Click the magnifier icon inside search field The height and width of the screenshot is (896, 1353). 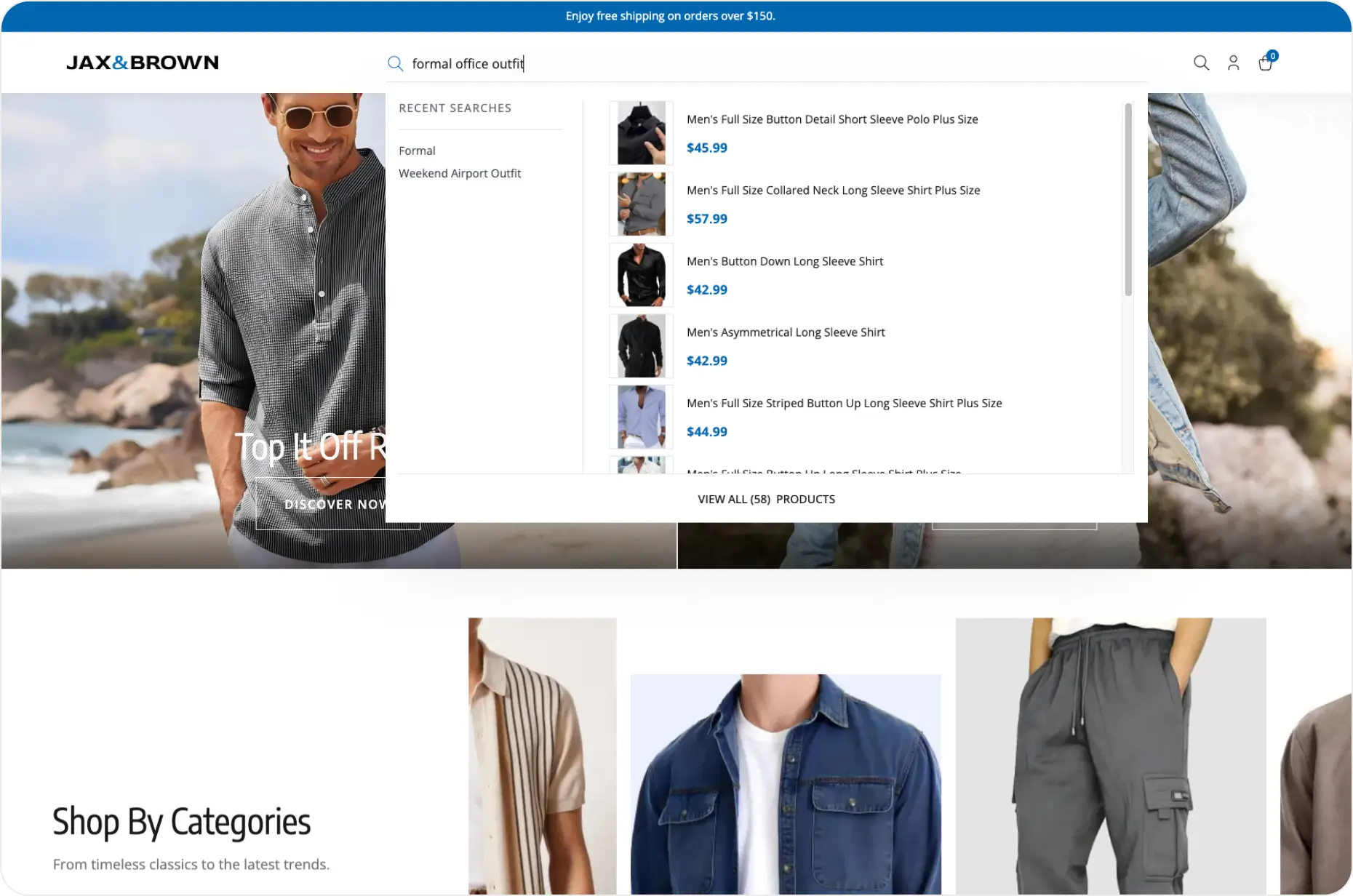click(x=395, y=64)
